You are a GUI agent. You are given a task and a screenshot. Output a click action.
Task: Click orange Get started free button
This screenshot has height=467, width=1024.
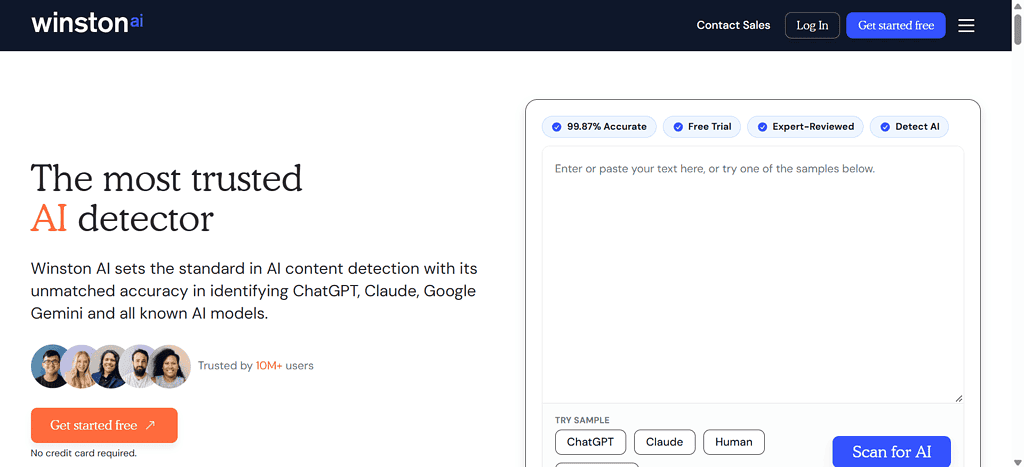(x=104, y=425)
